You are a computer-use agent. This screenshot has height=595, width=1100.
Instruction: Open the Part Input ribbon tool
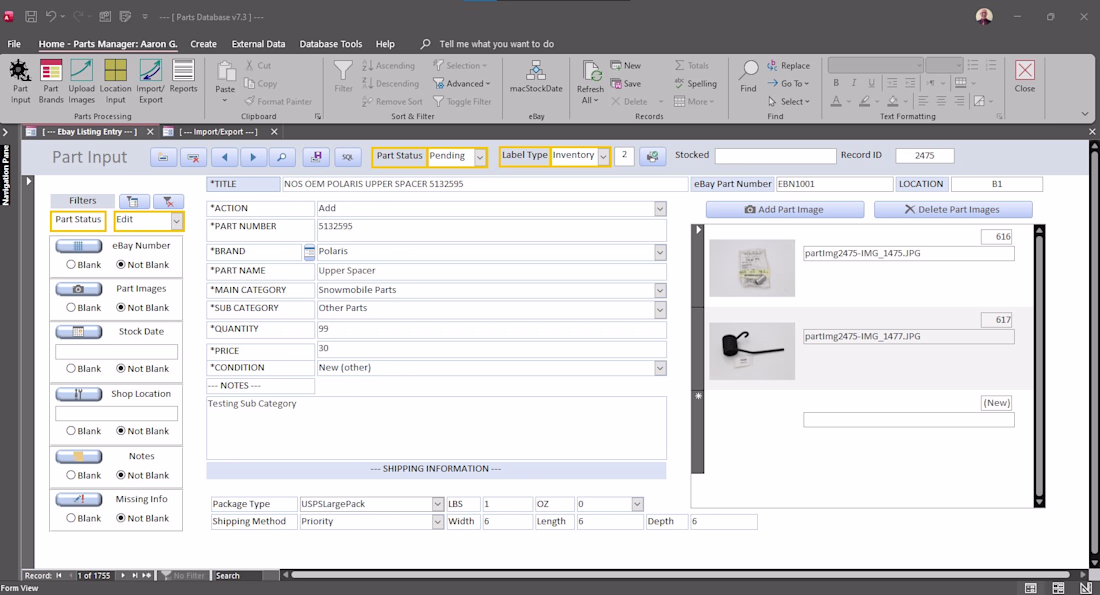point(20,81)
